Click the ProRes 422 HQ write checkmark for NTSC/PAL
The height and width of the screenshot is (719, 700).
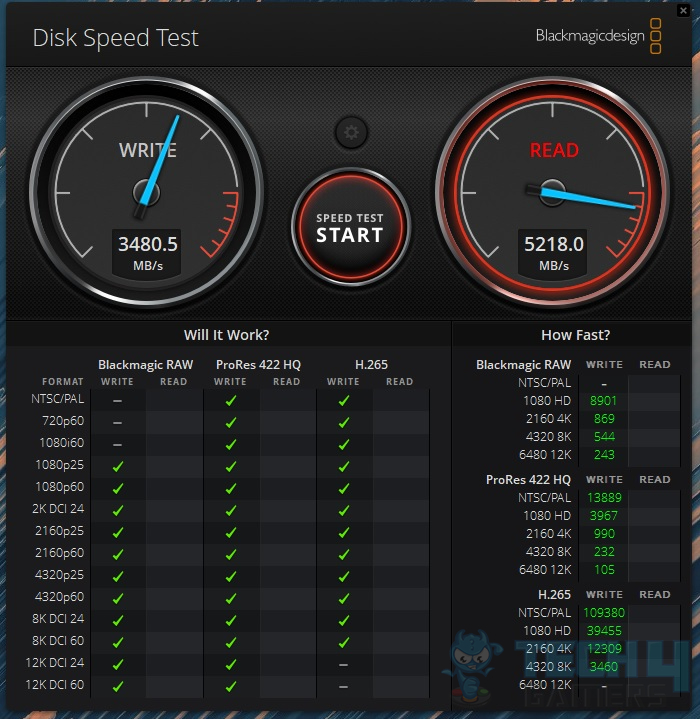(x=231, y=400)
